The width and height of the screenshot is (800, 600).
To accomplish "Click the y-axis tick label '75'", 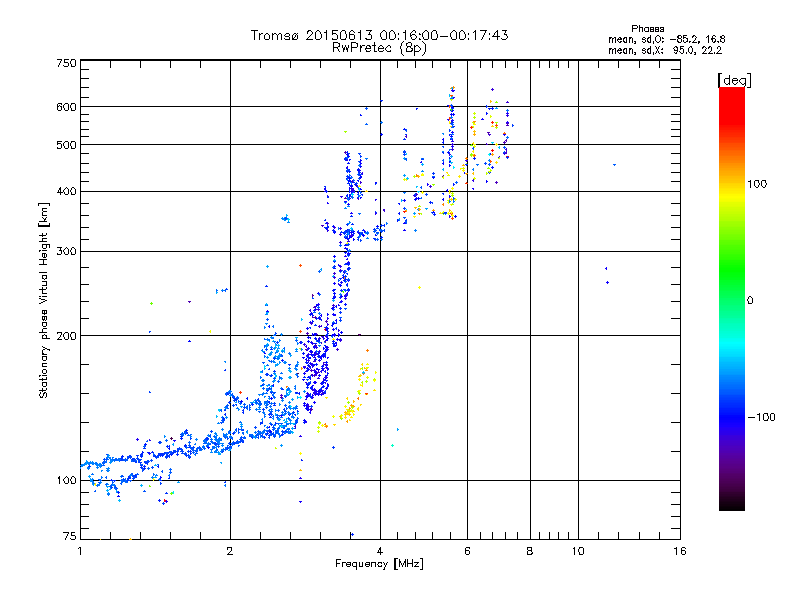I will tap(70, 536).
